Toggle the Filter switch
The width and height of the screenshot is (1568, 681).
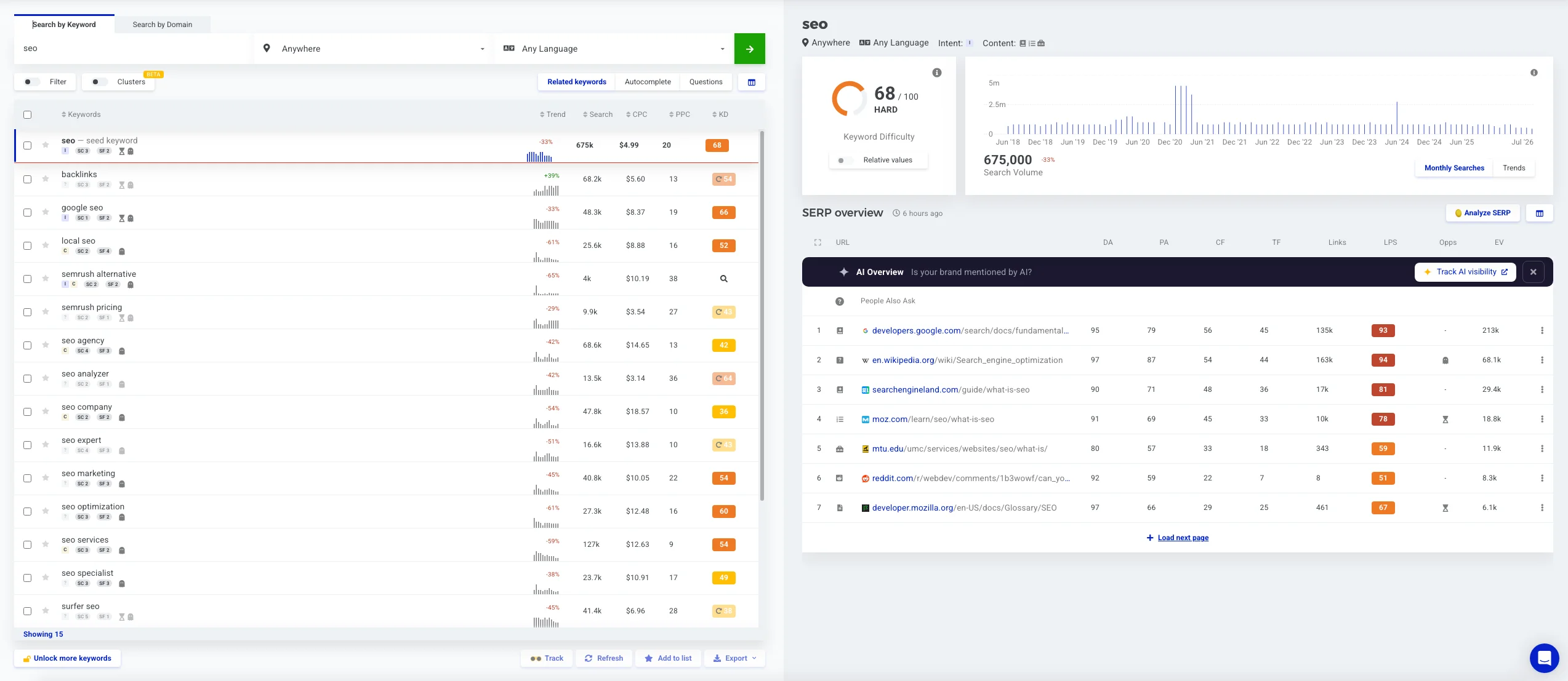pos(31,82)
